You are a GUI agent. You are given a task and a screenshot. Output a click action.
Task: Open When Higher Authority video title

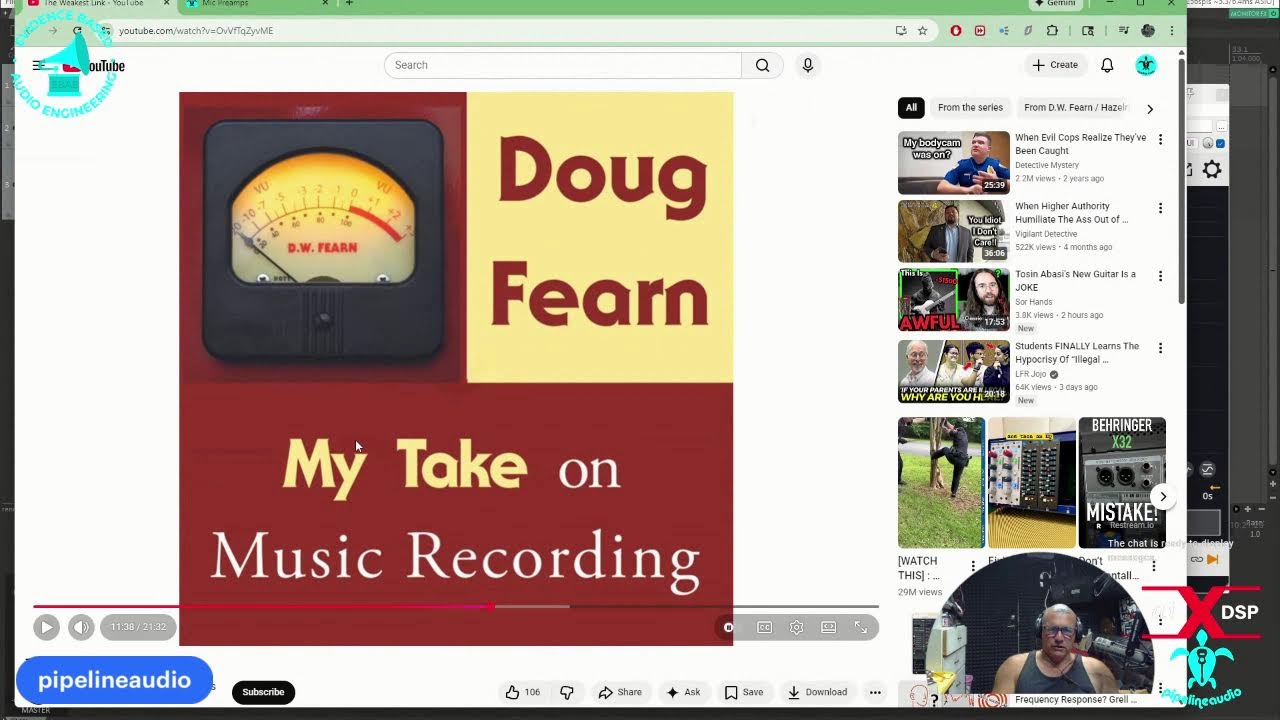pyautogui.click(x=1071, y=213)
